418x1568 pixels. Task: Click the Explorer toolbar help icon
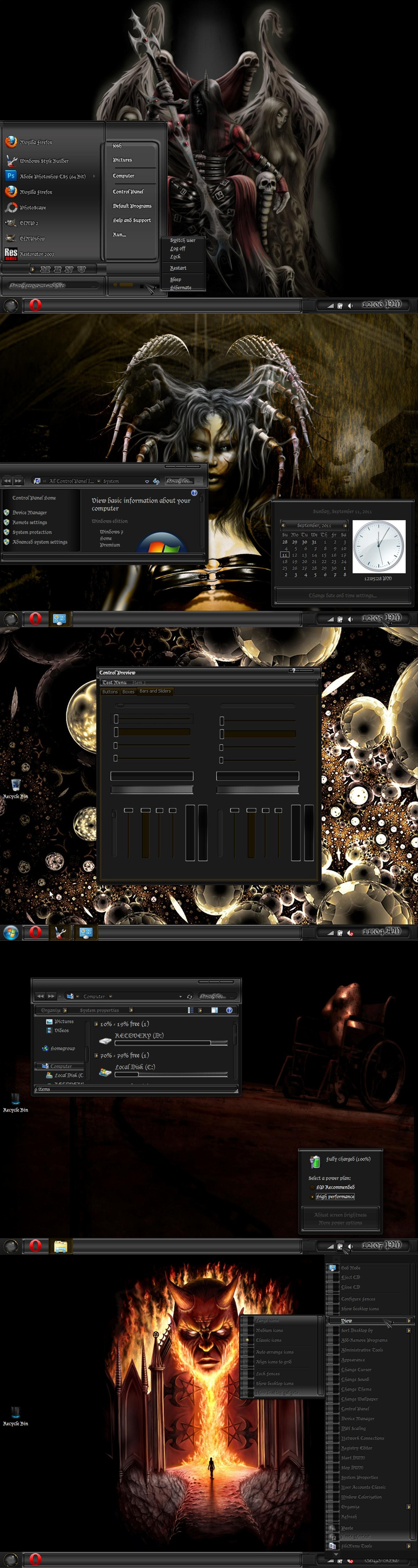pos(229,1010)
